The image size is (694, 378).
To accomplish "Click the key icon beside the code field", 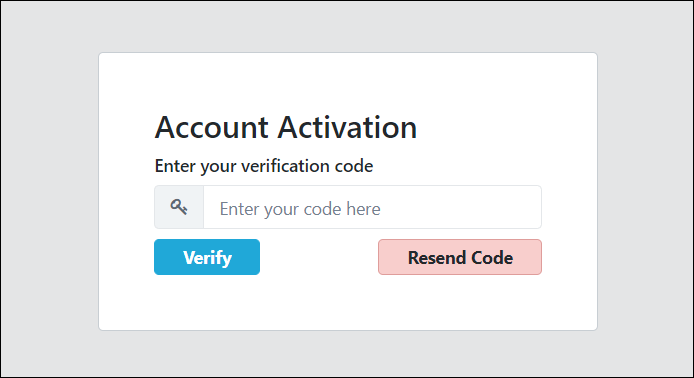I will coord(179,207).
